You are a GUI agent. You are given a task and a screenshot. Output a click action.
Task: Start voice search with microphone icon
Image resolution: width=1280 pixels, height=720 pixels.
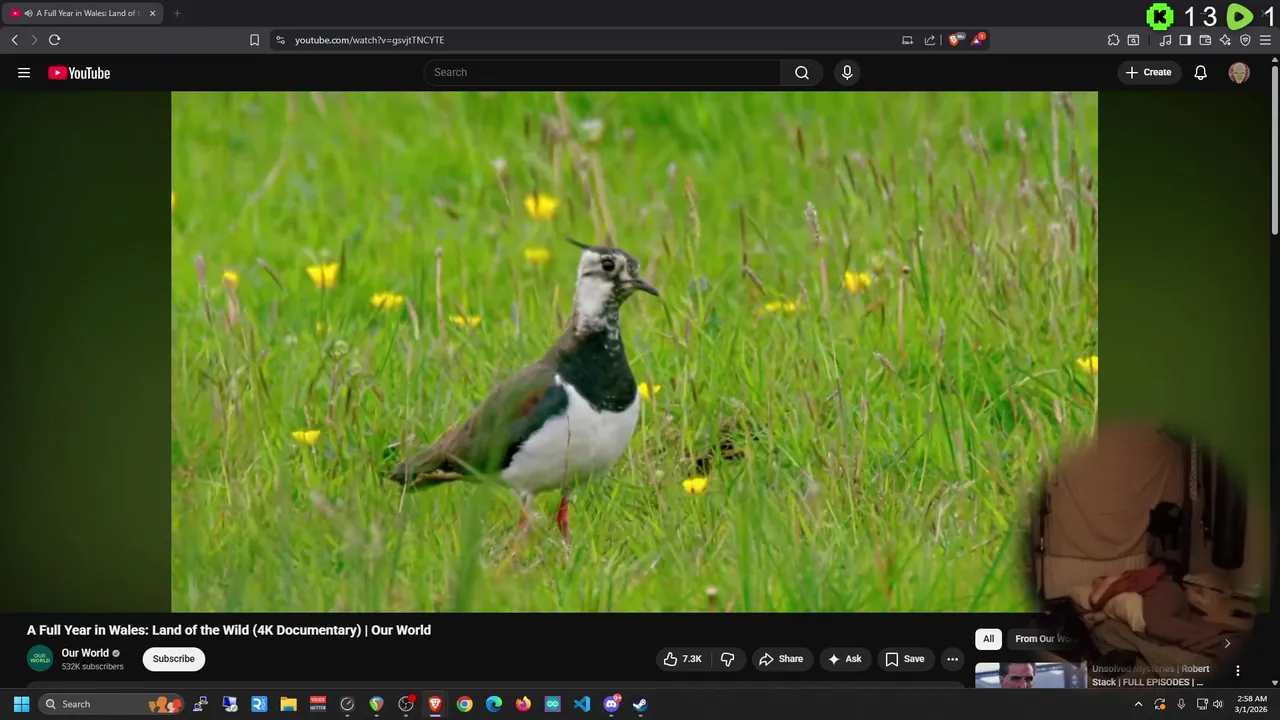[847, 73]
